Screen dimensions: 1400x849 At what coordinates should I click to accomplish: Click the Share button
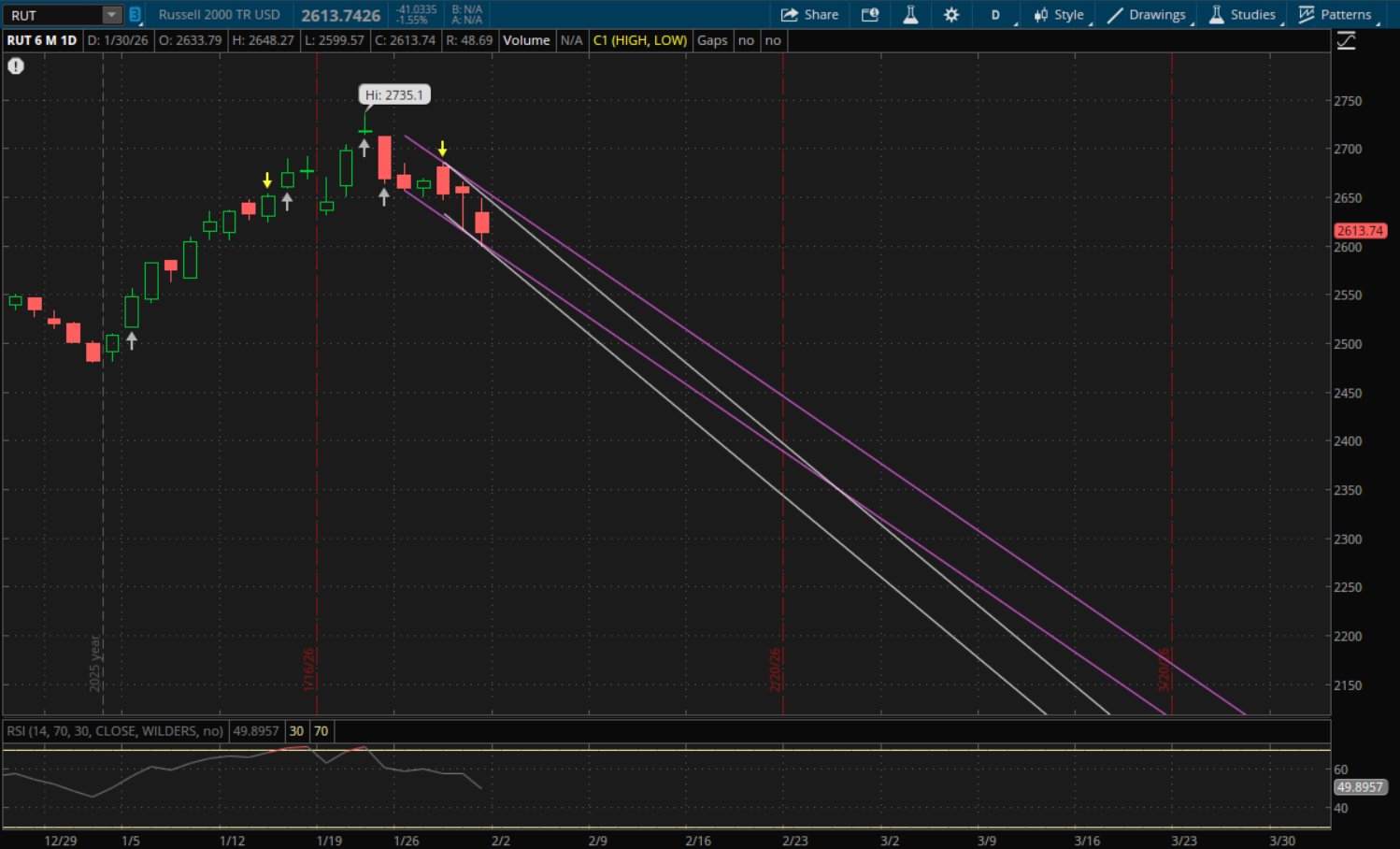click(809, 15)
